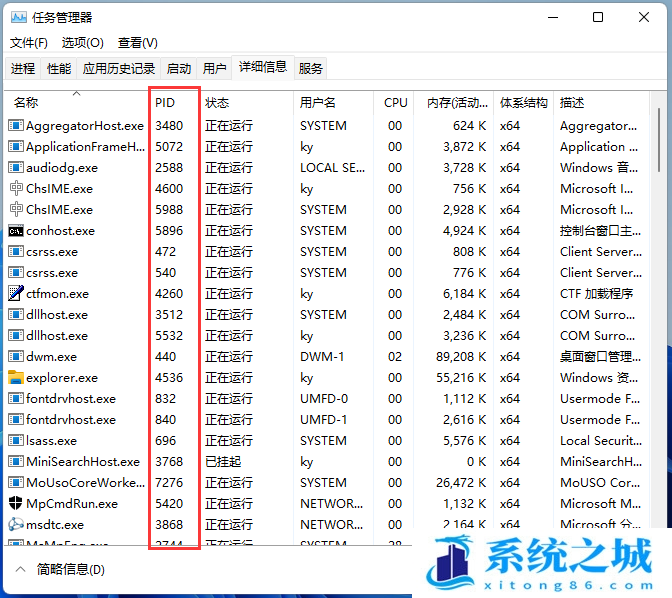Click csrss.exe icon with PID 472
The image size is (672, 598).
(x=16, y=252)
